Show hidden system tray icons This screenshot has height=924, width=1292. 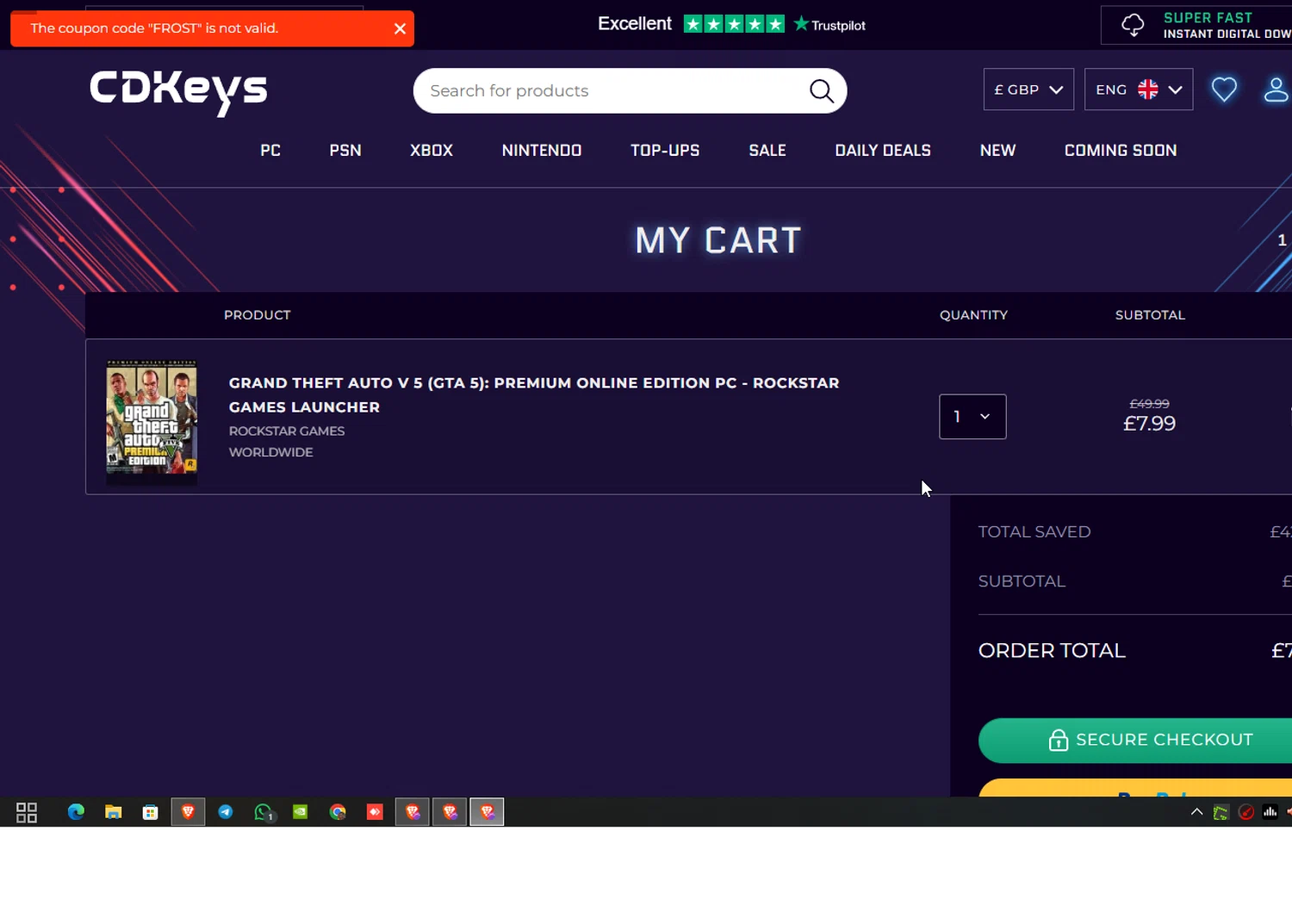click(x=1196, y=812)
